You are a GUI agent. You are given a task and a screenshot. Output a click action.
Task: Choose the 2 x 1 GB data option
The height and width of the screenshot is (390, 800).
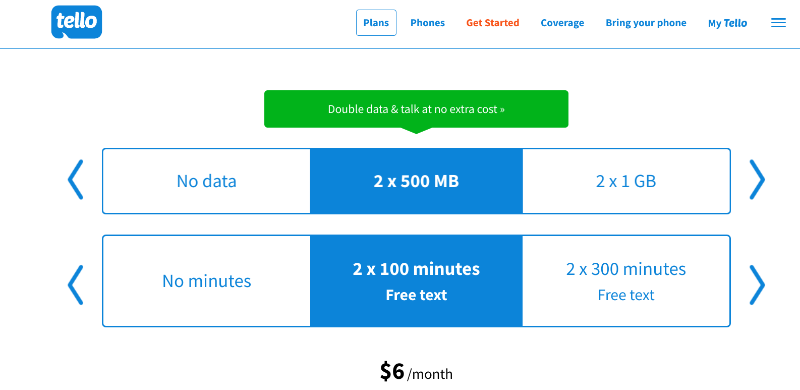pos(626,181)
